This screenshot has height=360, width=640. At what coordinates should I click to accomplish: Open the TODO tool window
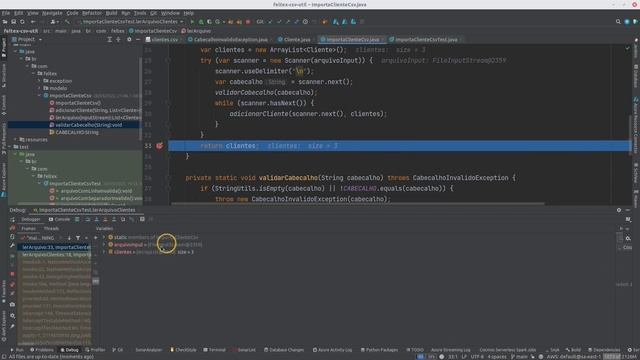point(415,350)
